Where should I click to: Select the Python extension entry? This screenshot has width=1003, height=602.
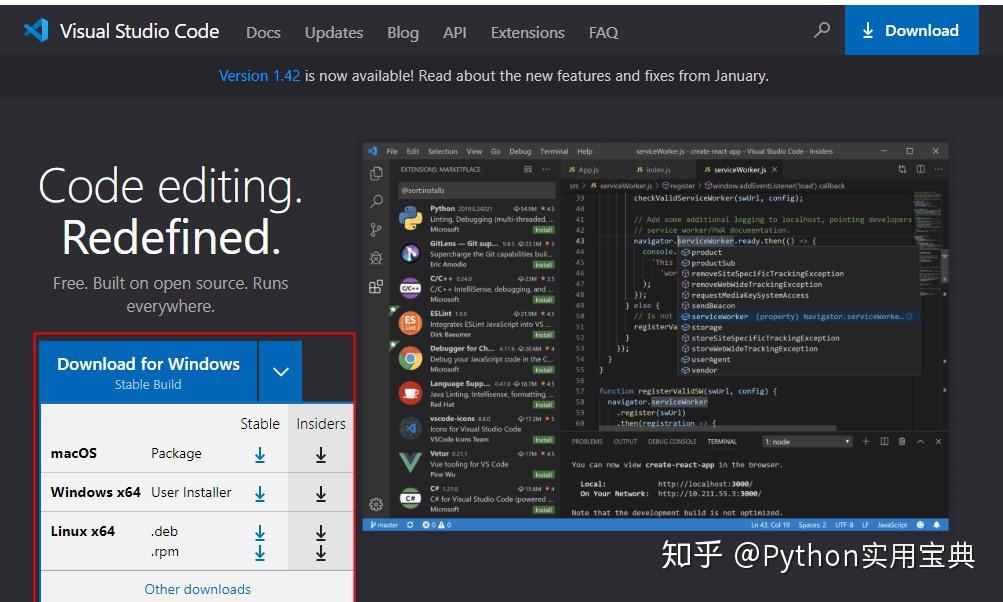click(x=477, y=219)
